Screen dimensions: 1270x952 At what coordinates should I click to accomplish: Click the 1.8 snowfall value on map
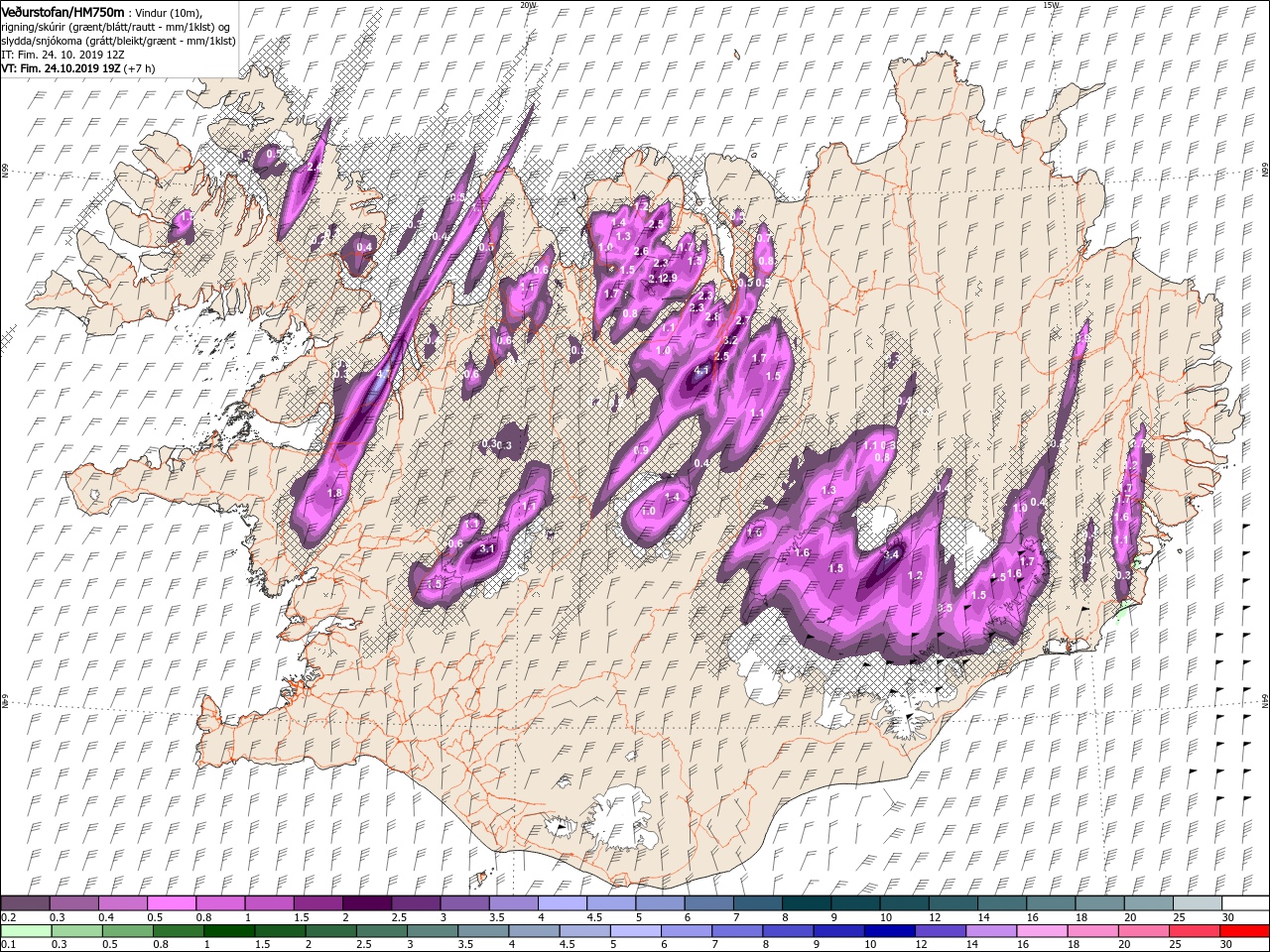pos(334,493)
